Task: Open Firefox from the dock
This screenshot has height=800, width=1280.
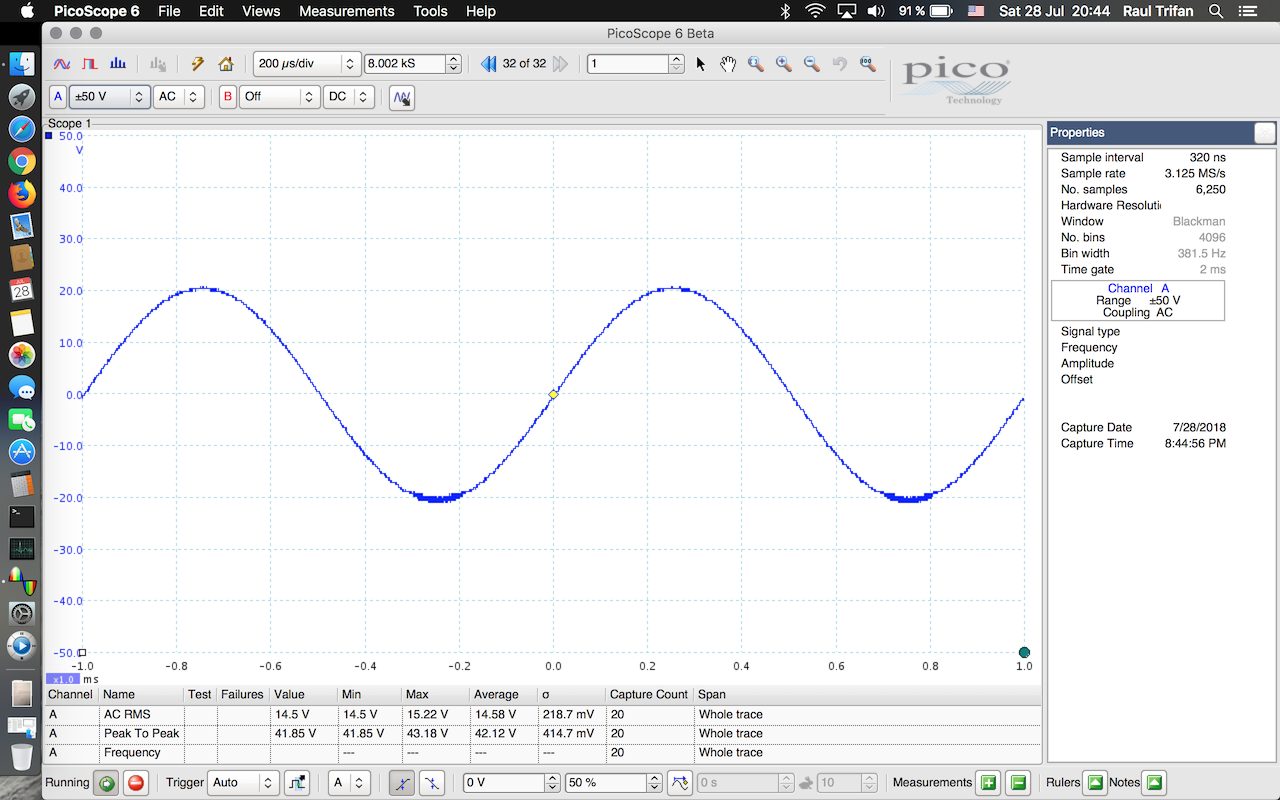Action: 22,193
